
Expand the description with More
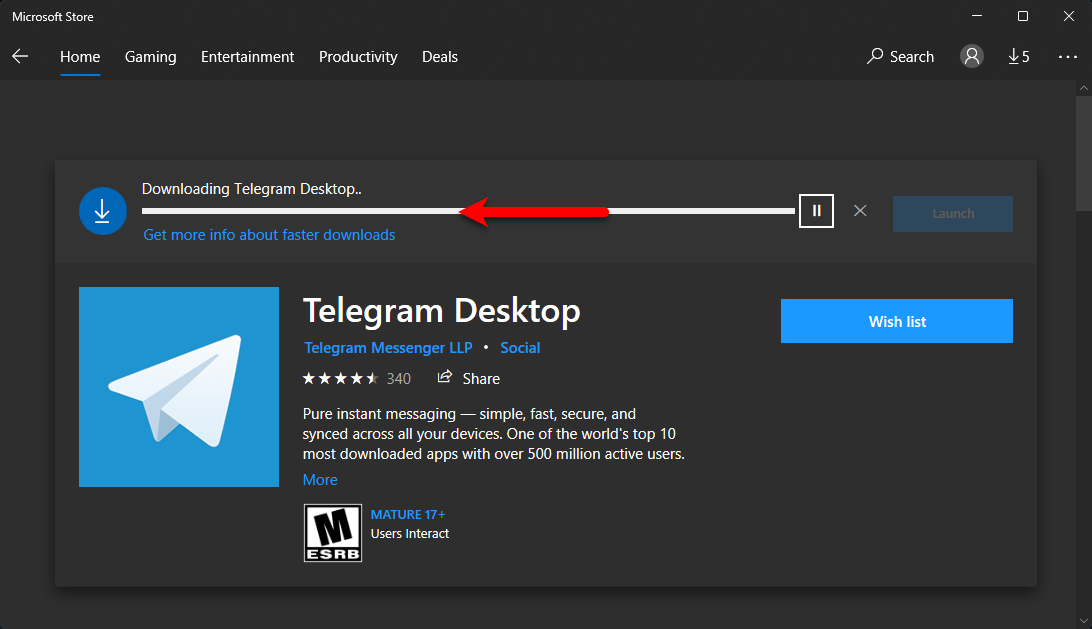320,480
